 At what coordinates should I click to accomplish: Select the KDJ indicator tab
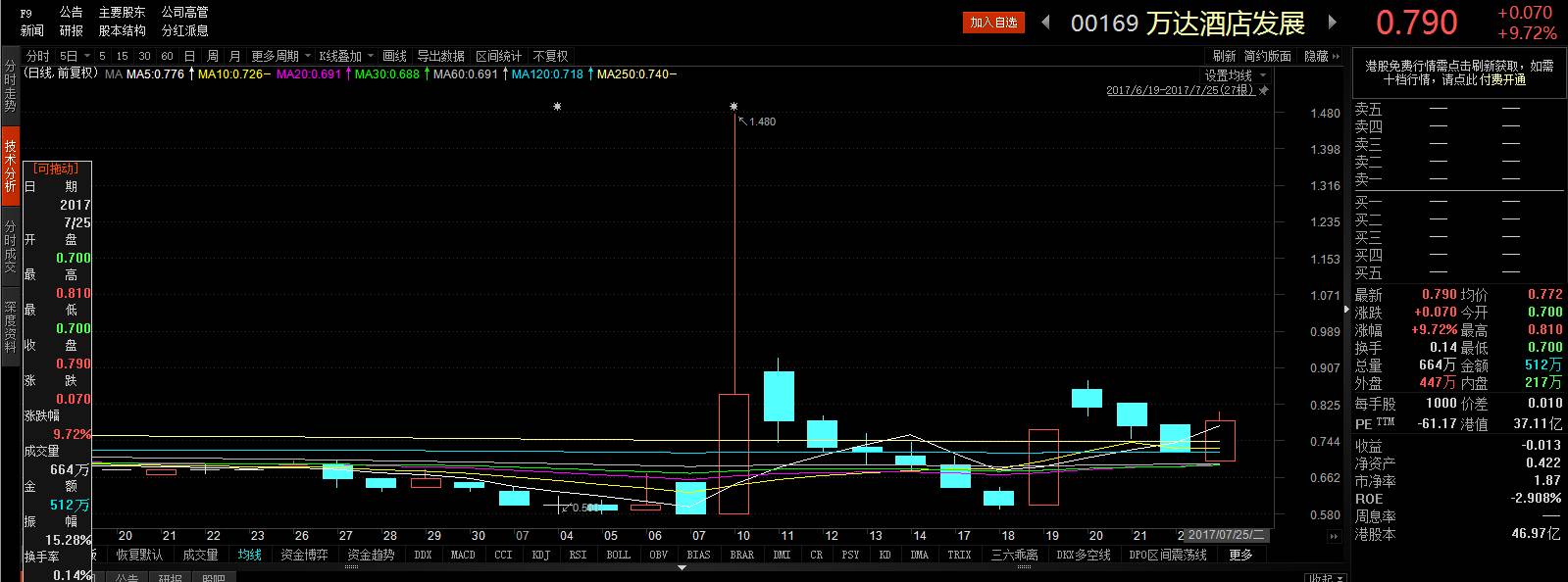pyautogui.click(x=541, y=555)
